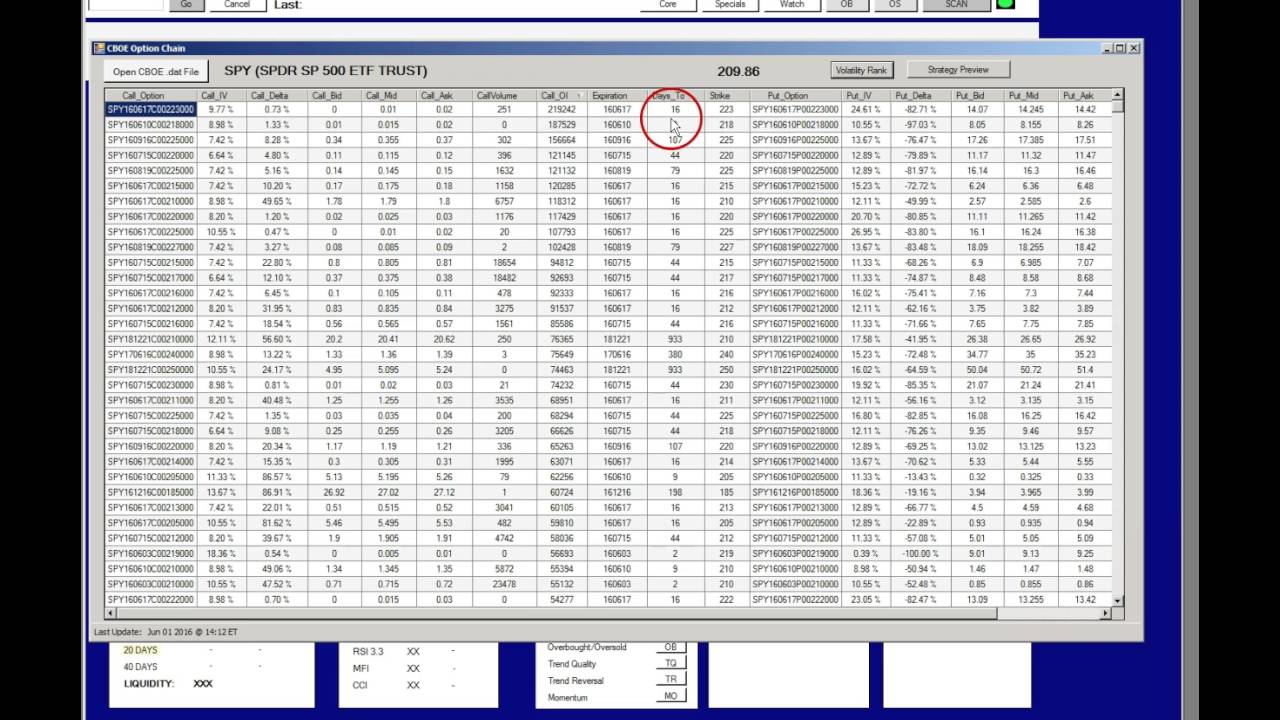Click the Cancel button in background window
The image size is (1280, 720).
237,4
